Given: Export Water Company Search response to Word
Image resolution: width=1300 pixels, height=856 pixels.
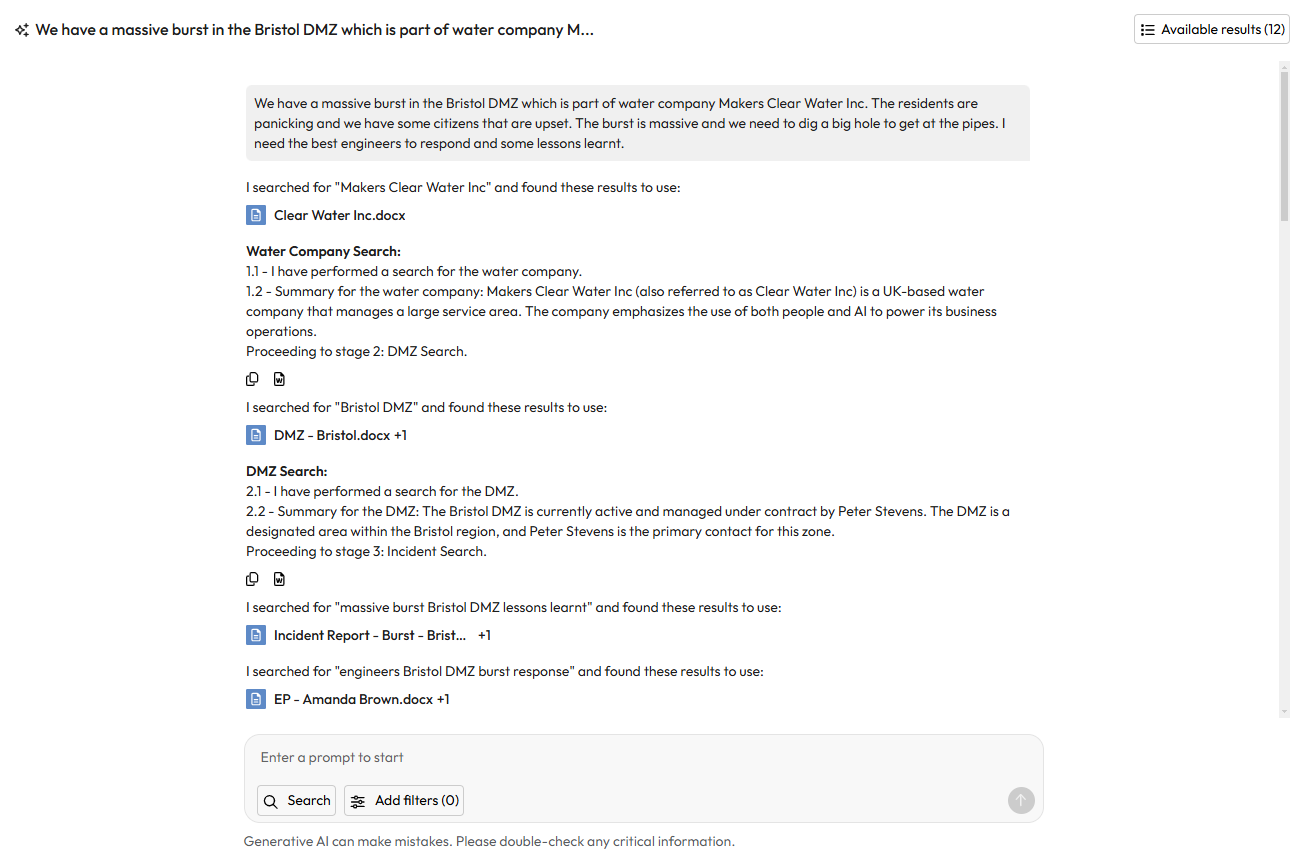Looking at the screenshot, I should [279, 379].
